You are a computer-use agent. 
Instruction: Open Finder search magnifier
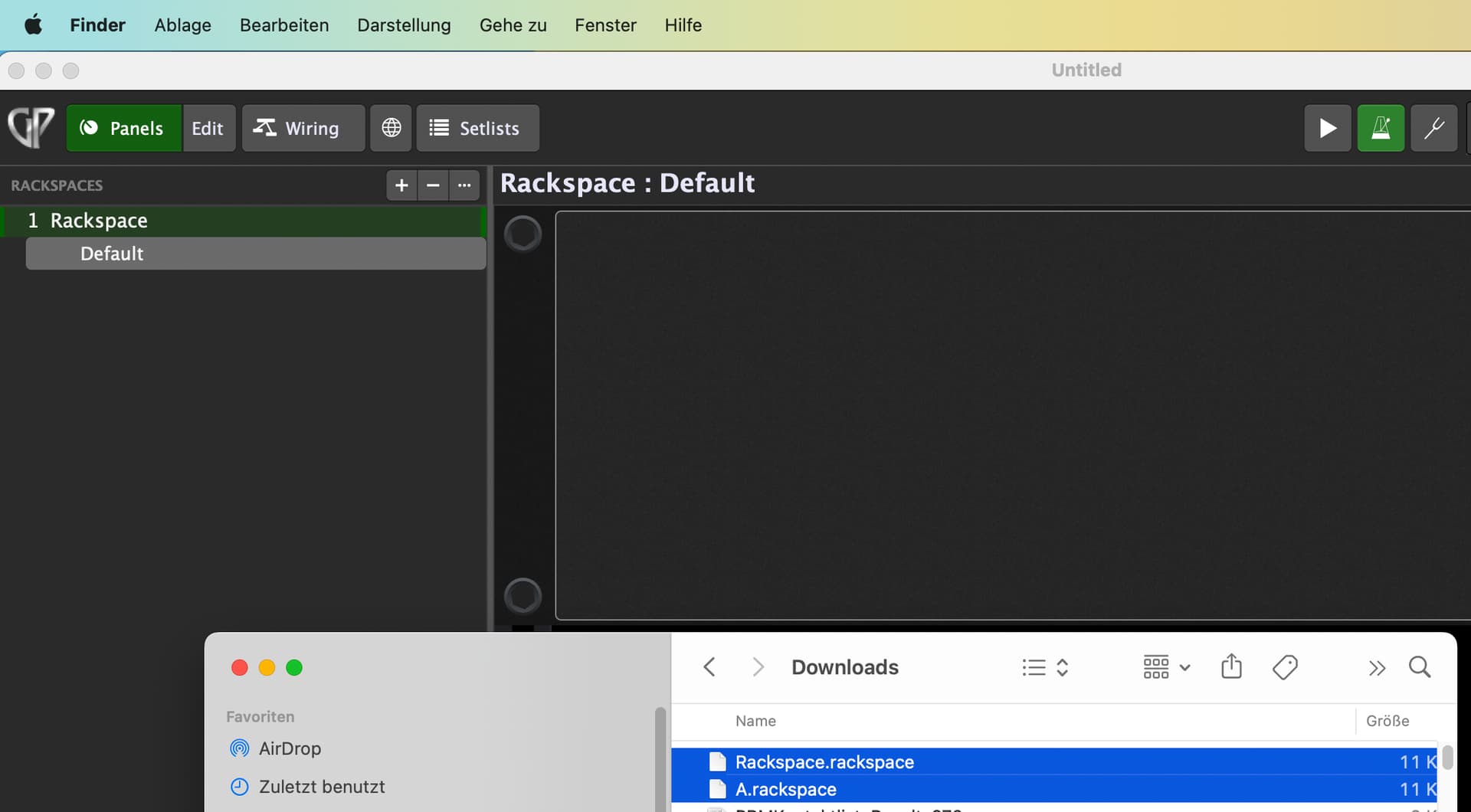tap(1420, 666)
